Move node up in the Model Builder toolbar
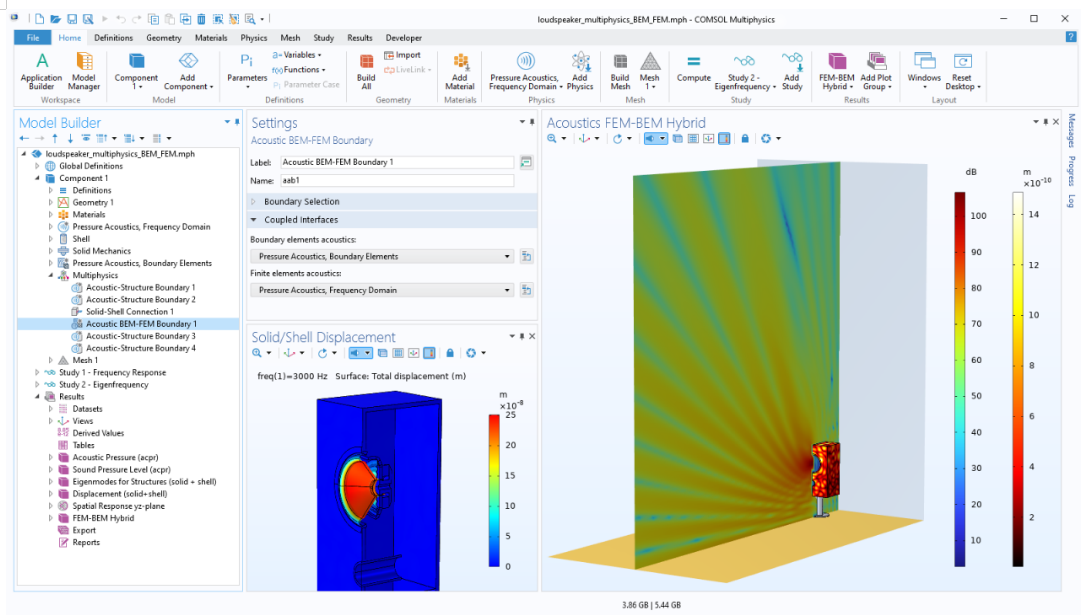 tap(55, 139)
